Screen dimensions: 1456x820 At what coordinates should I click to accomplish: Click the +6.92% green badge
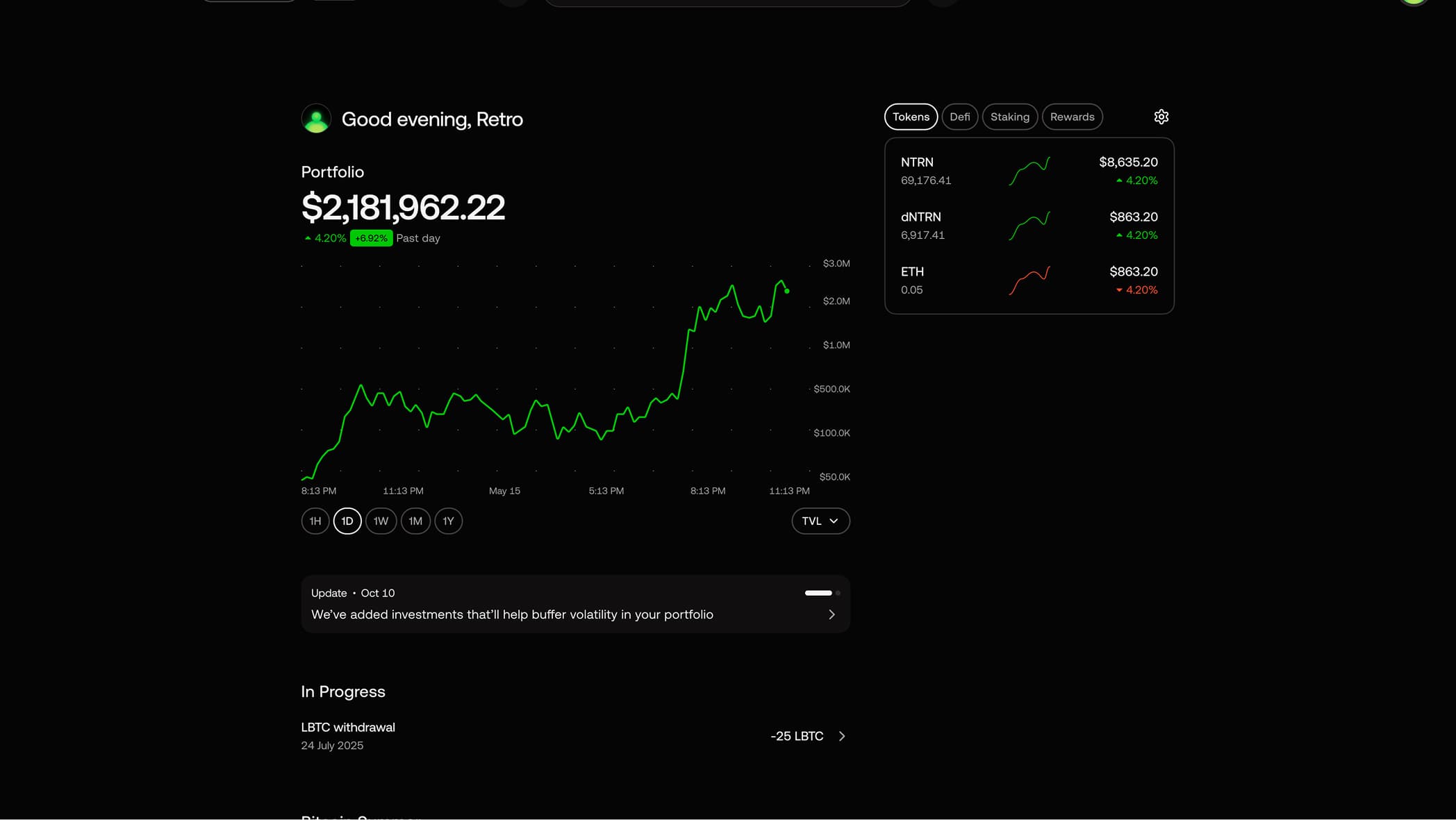coord(371,238)
